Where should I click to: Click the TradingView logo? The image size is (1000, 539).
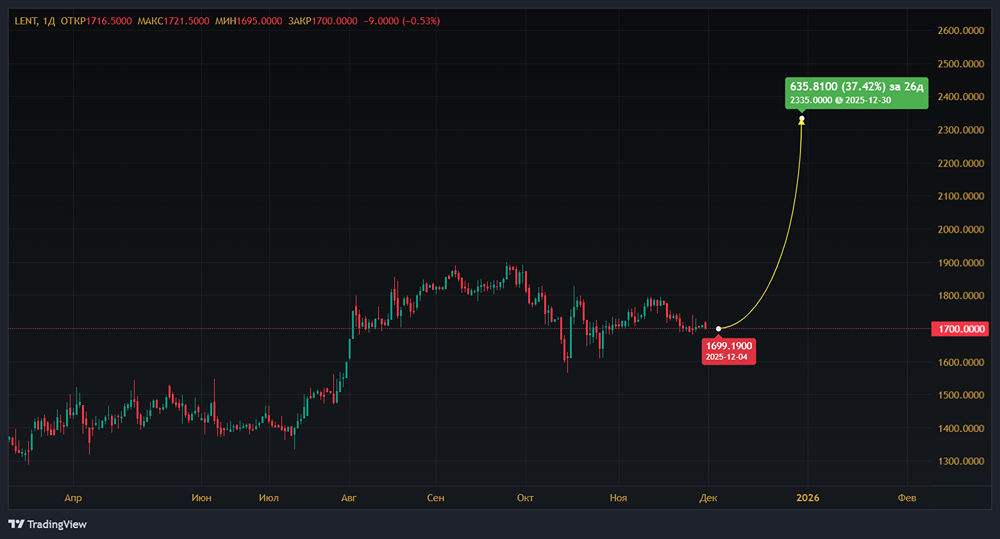47,524
